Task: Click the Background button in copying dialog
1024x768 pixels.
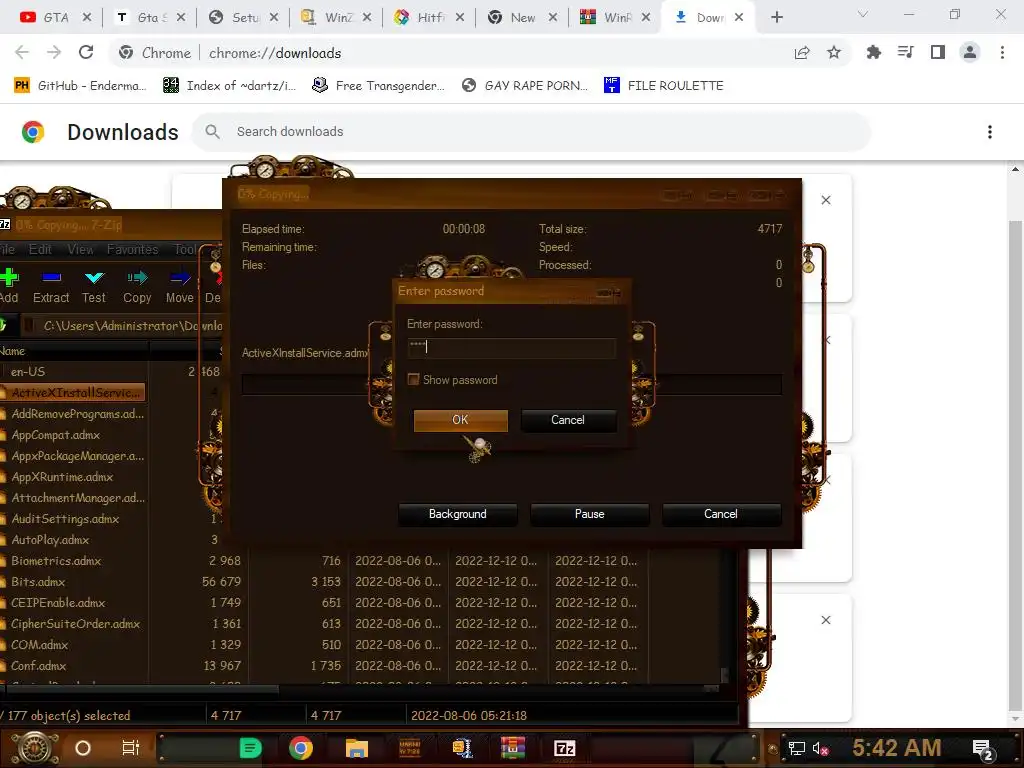Action: point(457,514)
